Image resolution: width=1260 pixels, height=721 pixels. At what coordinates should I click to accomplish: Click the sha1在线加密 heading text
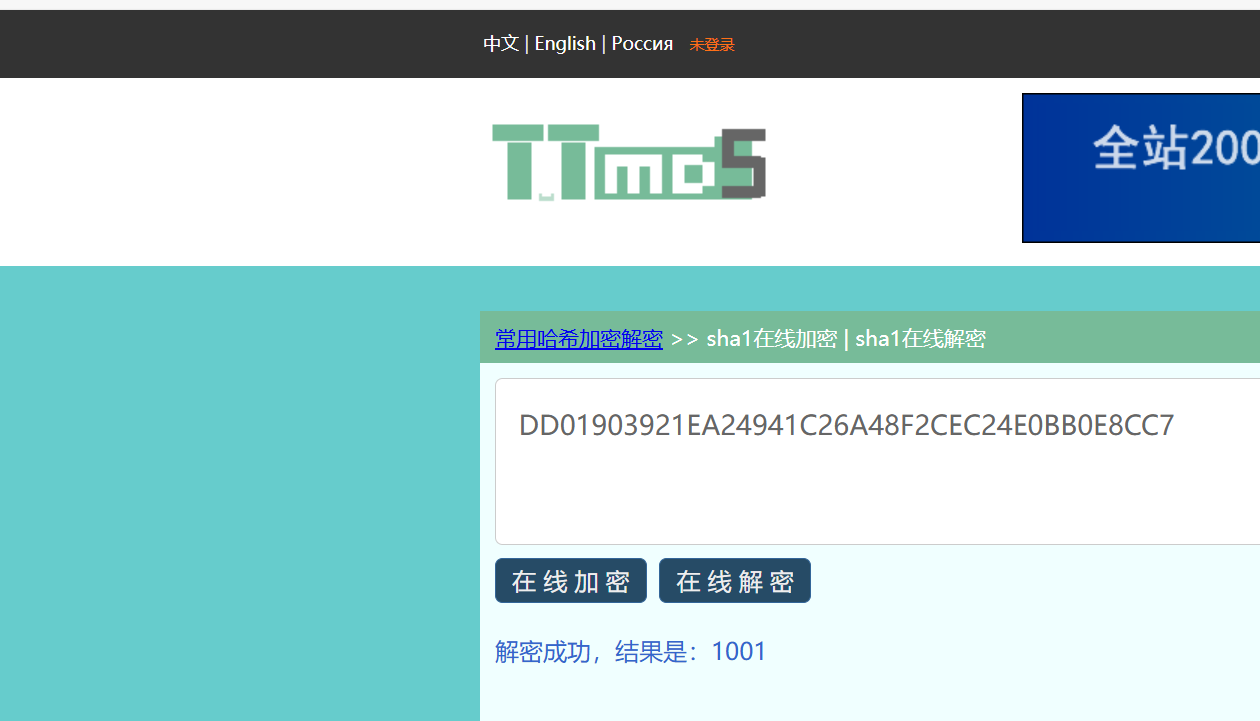tap(771, 339)
